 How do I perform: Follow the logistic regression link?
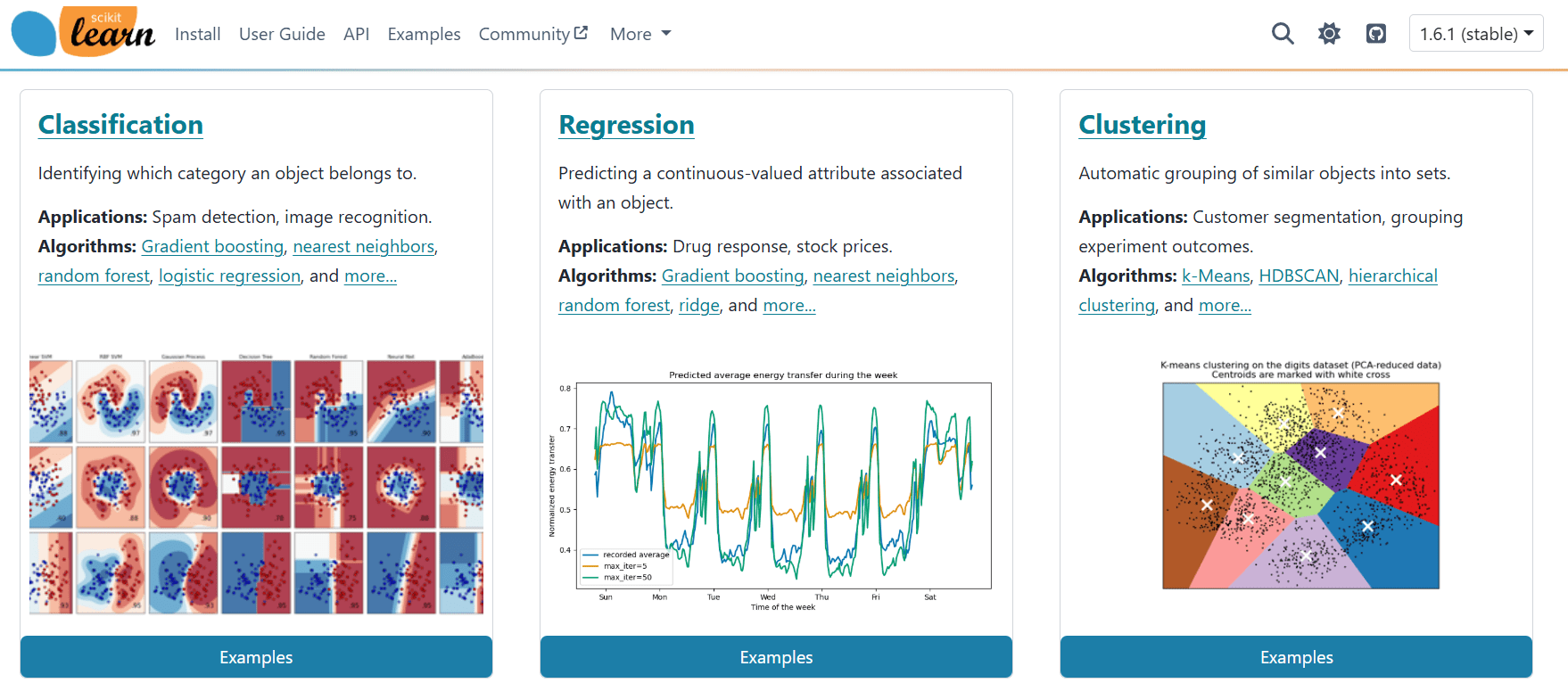click(x=229, y=276)
